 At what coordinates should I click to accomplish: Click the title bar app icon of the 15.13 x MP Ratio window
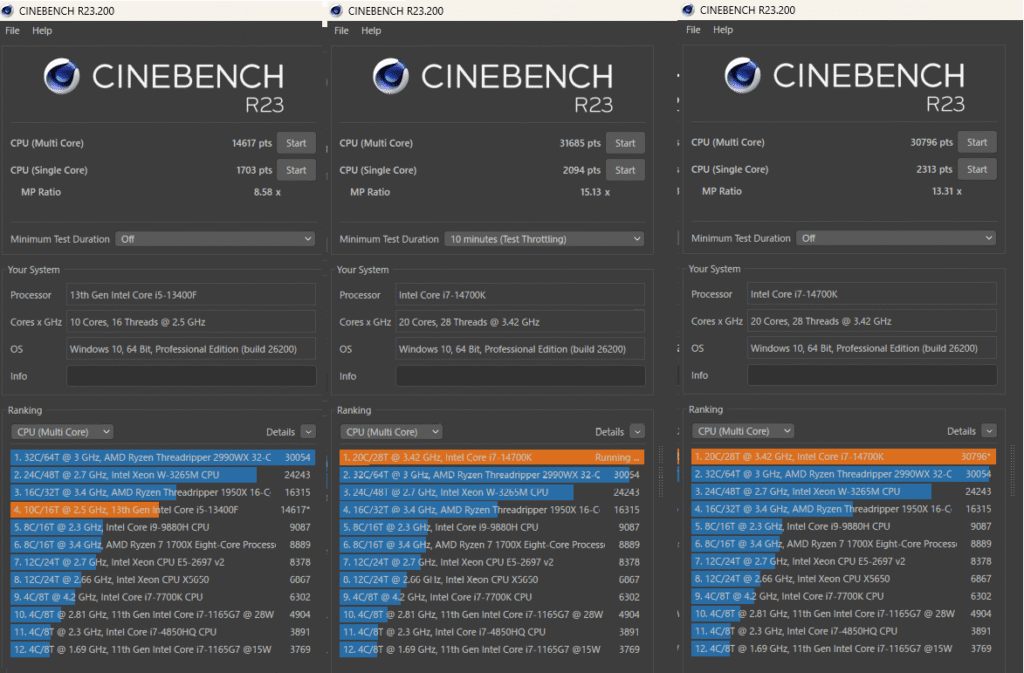pos(336,10)
